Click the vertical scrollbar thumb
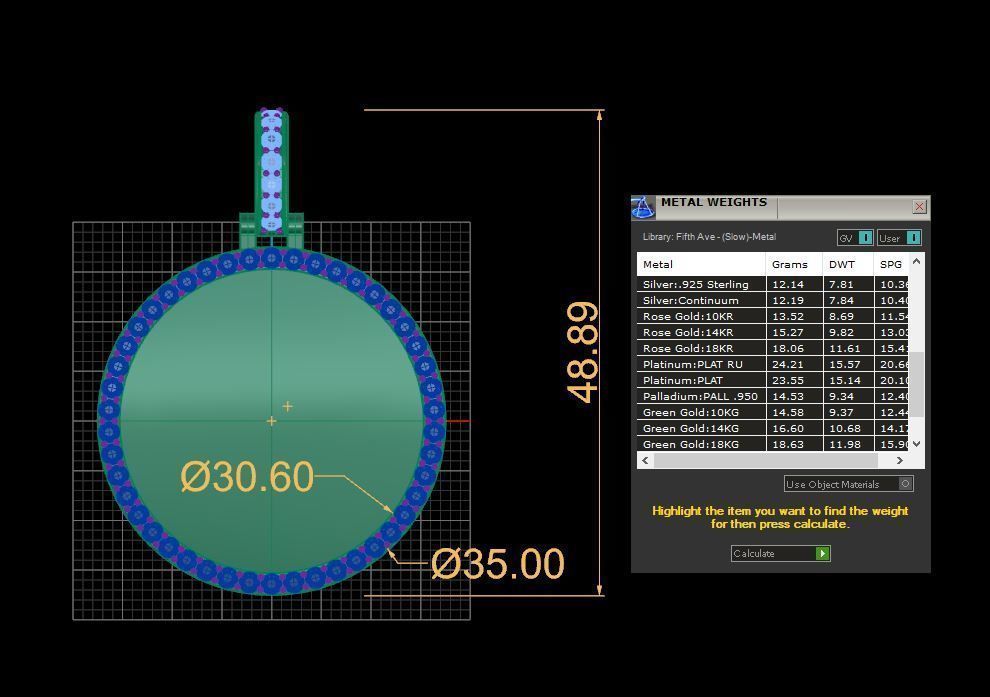This screenshot has height=697, width=990. (x=917, y=384)
